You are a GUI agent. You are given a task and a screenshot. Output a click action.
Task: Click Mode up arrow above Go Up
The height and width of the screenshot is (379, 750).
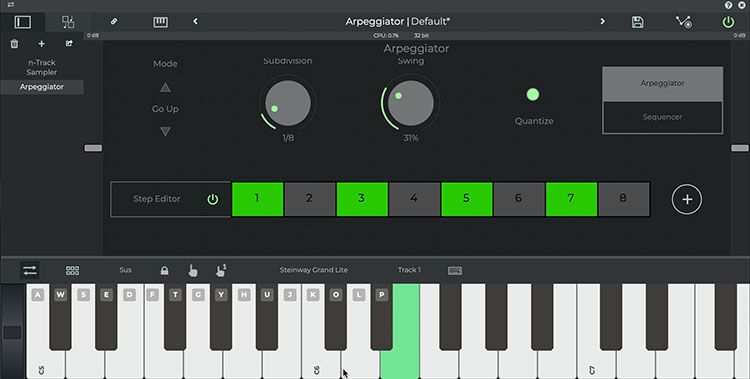165,87
